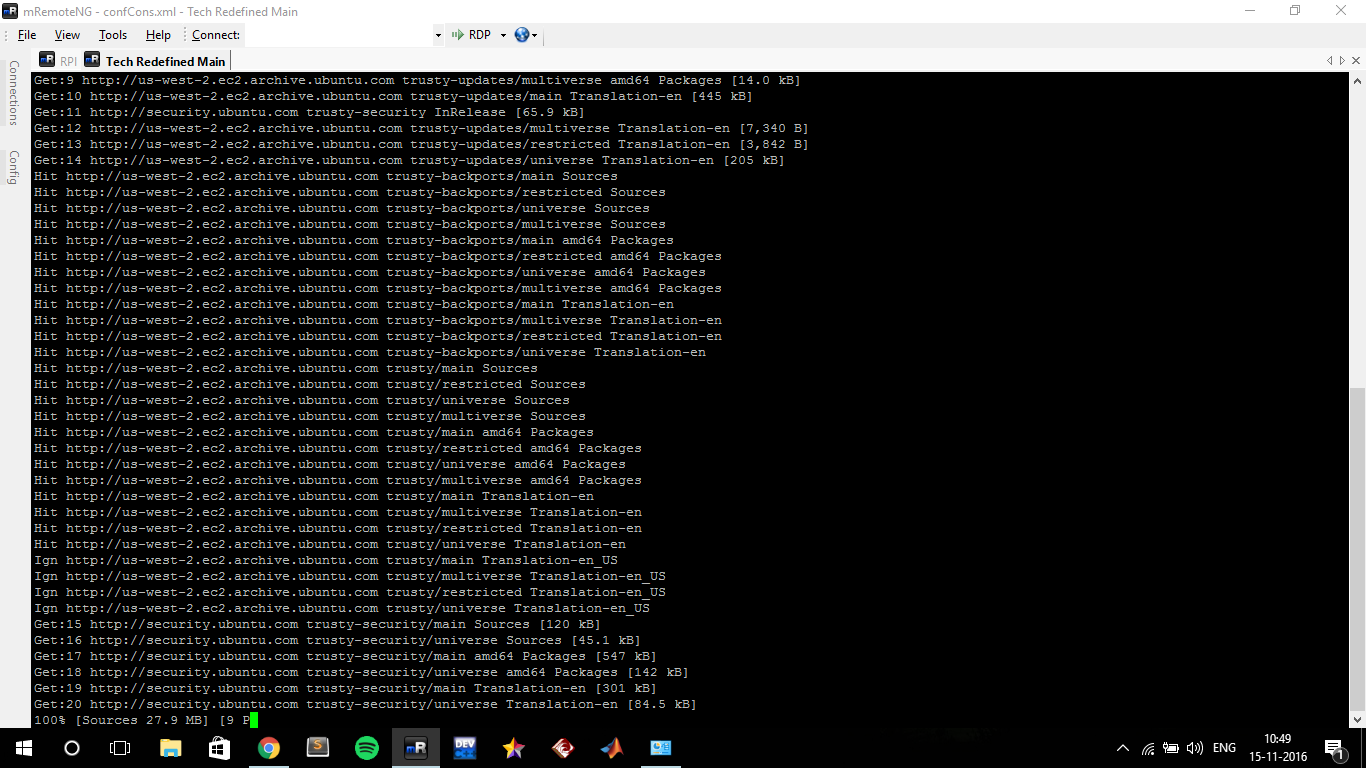Click the toolbar drag grip beside File
Viewport: 1366px width, 768px height.
[7, 35]
